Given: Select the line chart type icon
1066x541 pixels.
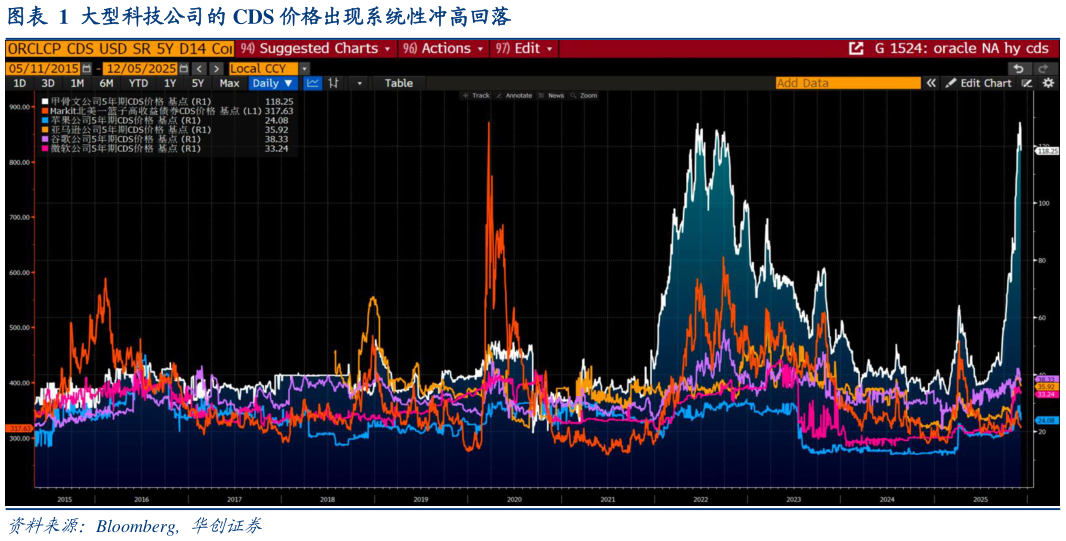Looking at the screenshot, I should 313,83.
